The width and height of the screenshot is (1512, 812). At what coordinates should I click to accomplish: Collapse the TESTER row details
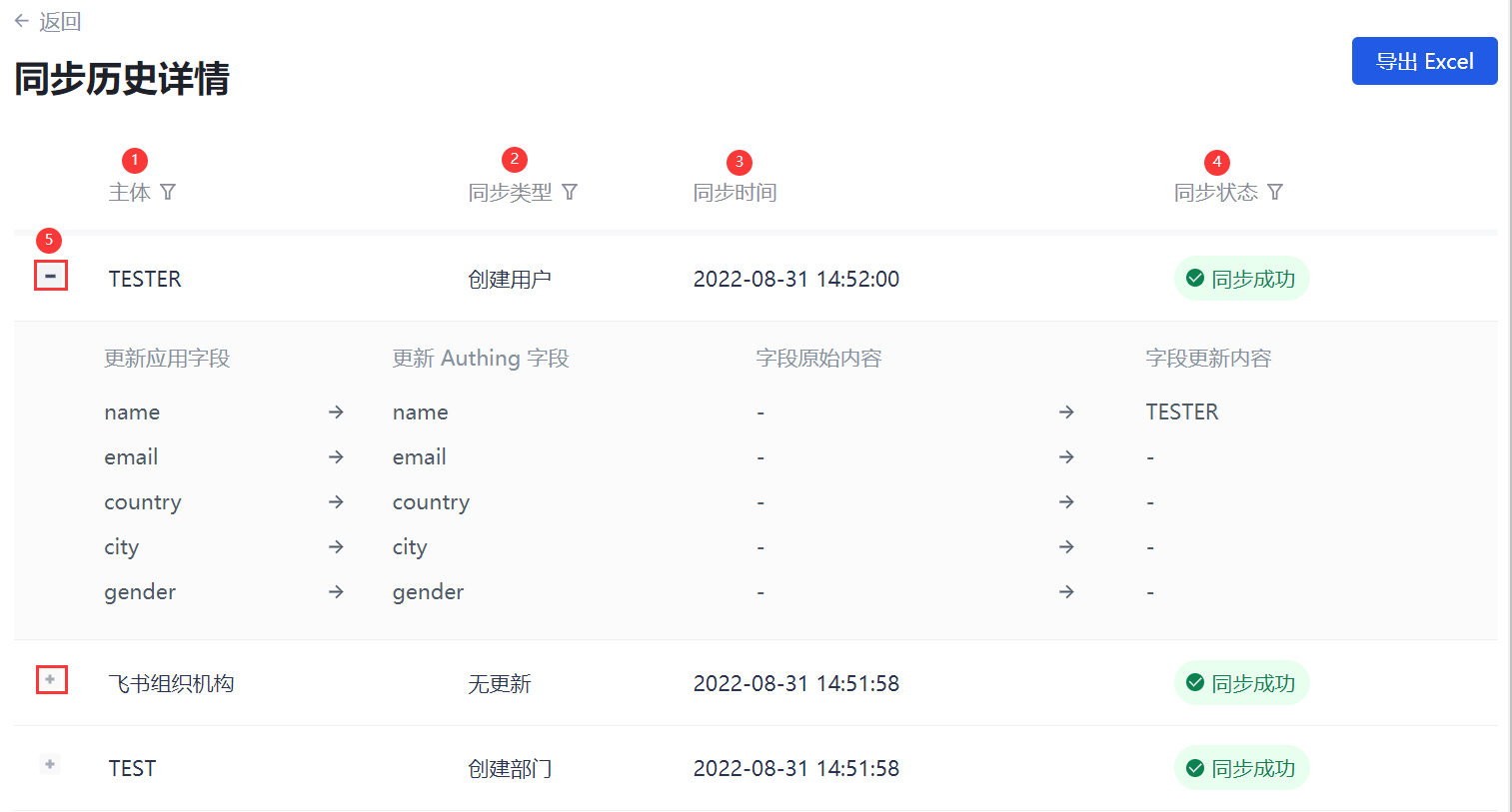51,276
